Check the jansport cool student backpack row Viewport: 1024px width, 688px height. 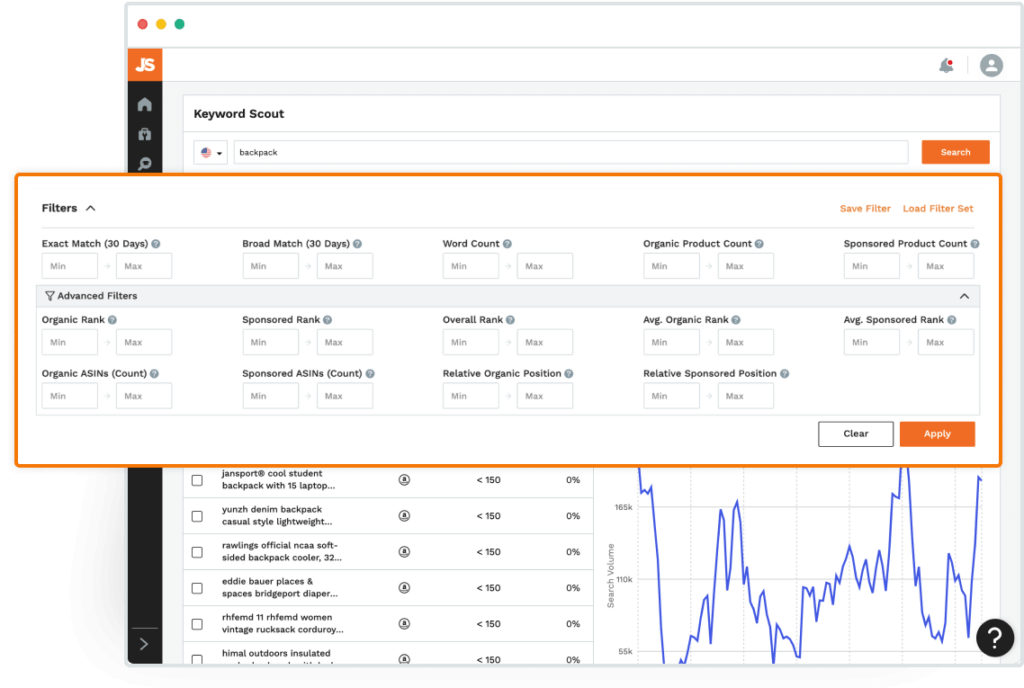pyautogui.click(x=197, y=480)
